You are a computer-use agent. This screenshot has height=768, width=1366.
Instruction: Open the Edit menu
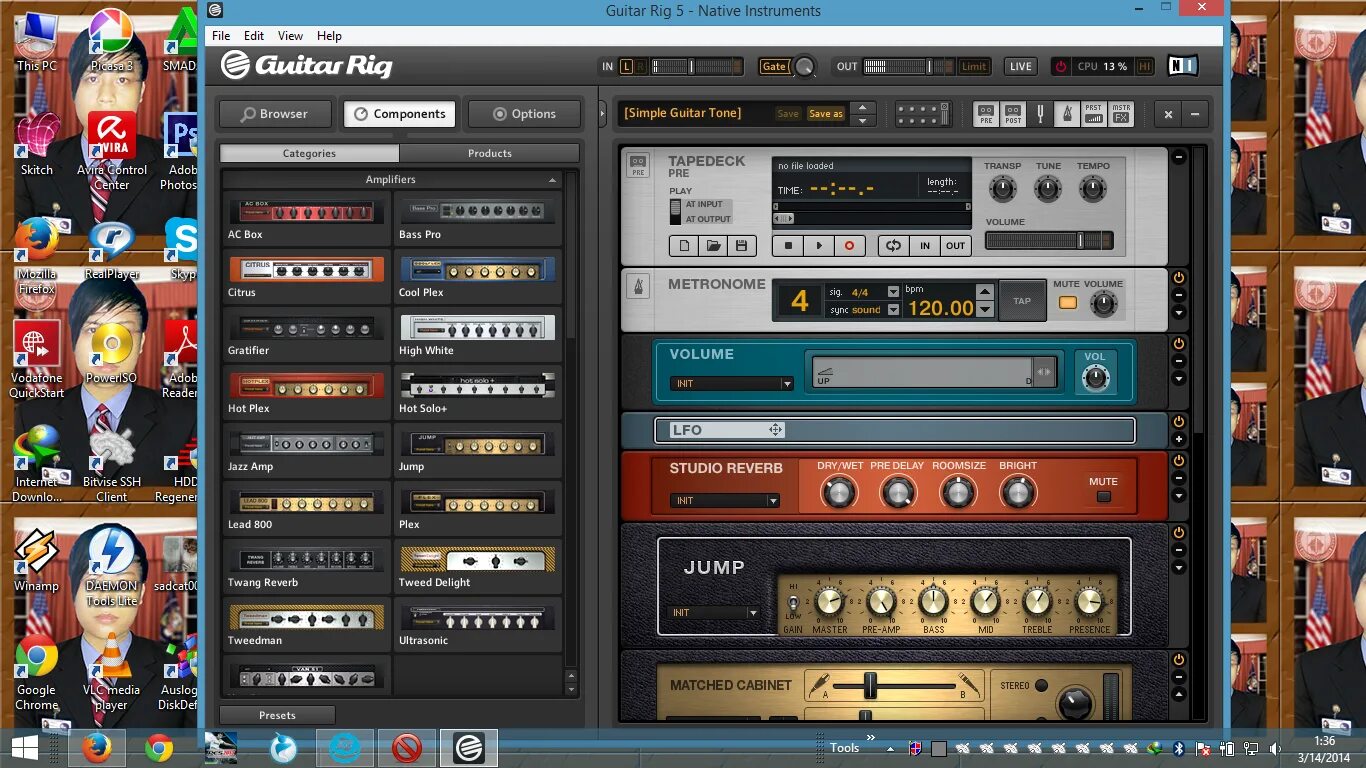[254, 35]
